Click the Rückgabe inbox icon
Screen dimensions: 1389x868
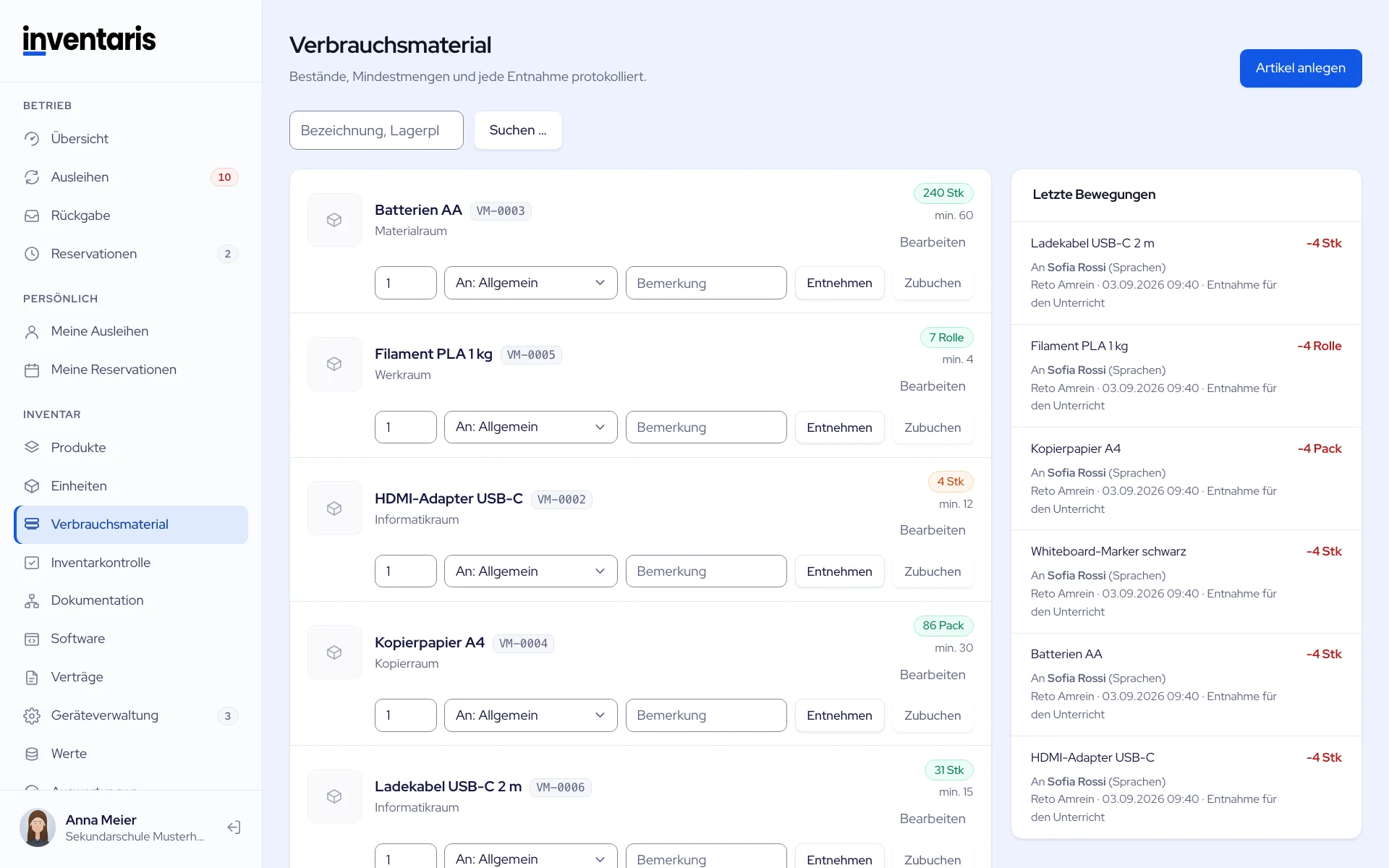click(32, 216)
